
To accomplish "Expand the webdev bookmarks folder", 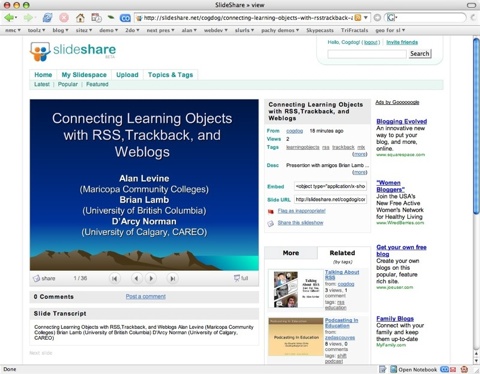I will 216,30.
